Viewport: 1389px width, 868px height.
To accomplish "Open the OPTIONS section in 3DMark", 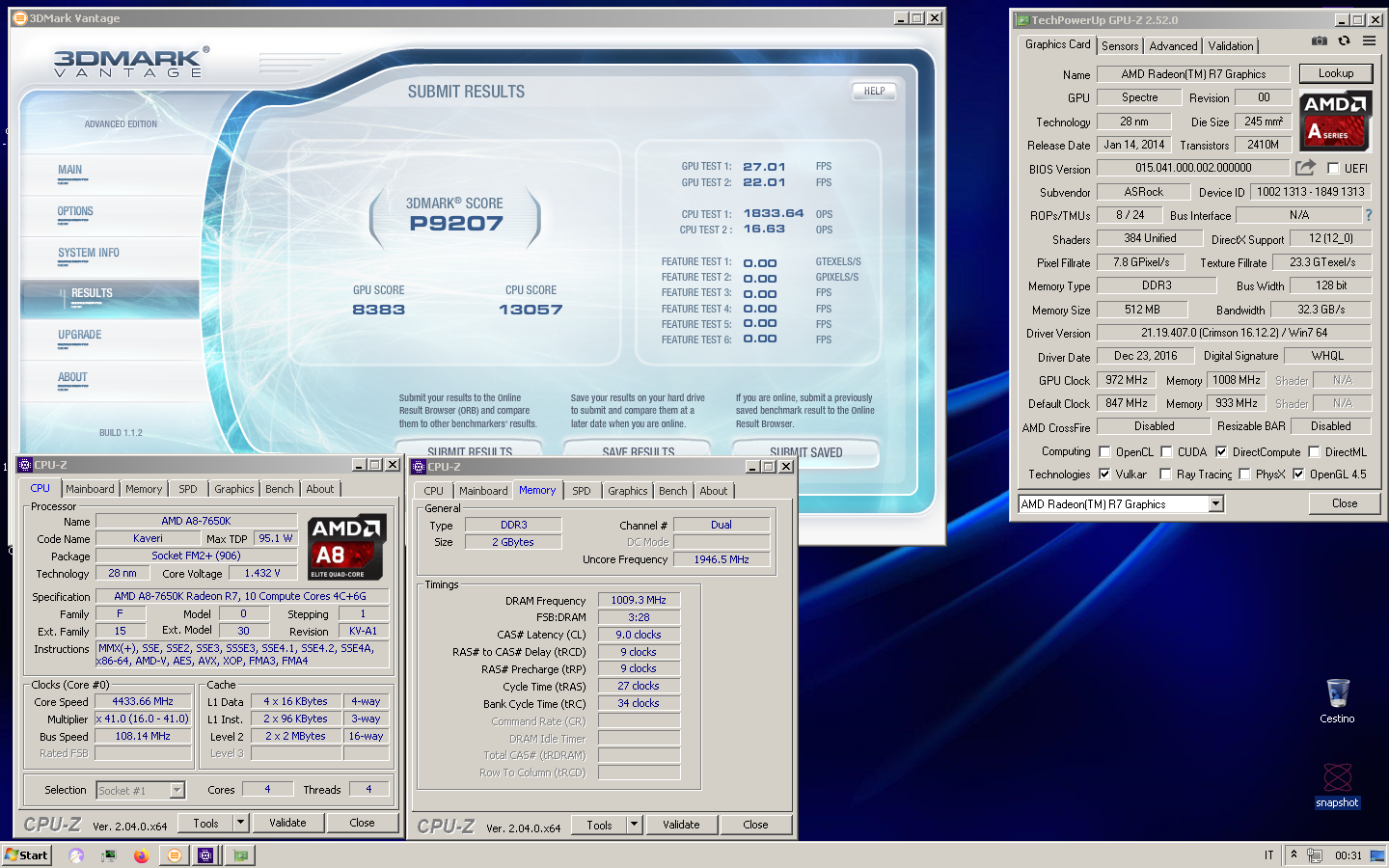I will tap(75, 211).
